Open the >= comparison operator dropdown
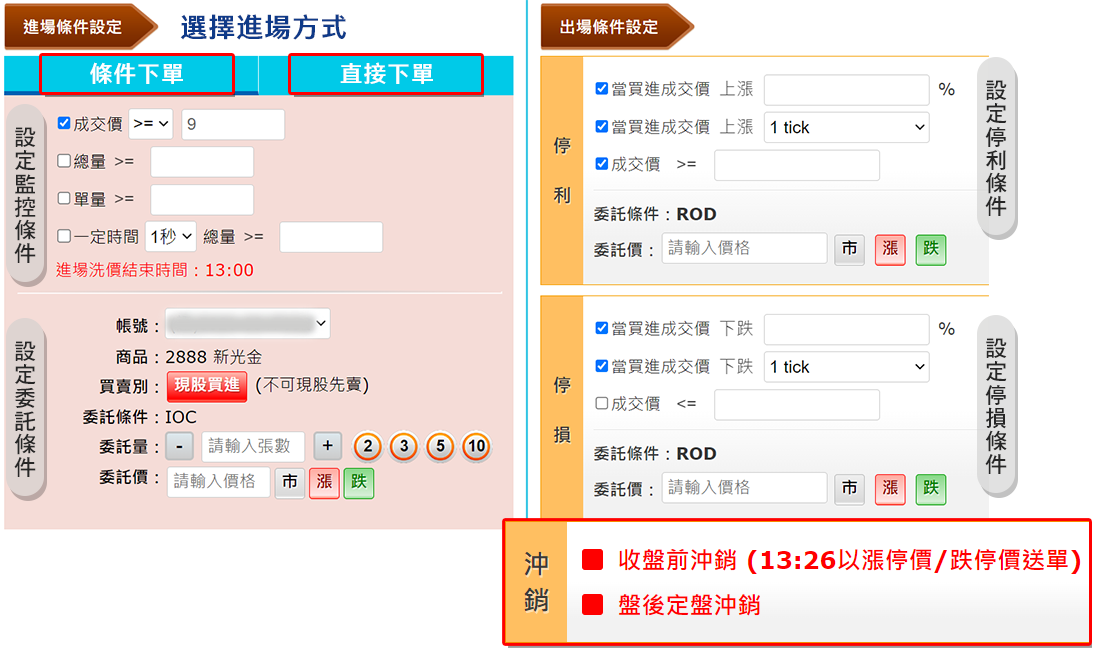 coord(151,124)
